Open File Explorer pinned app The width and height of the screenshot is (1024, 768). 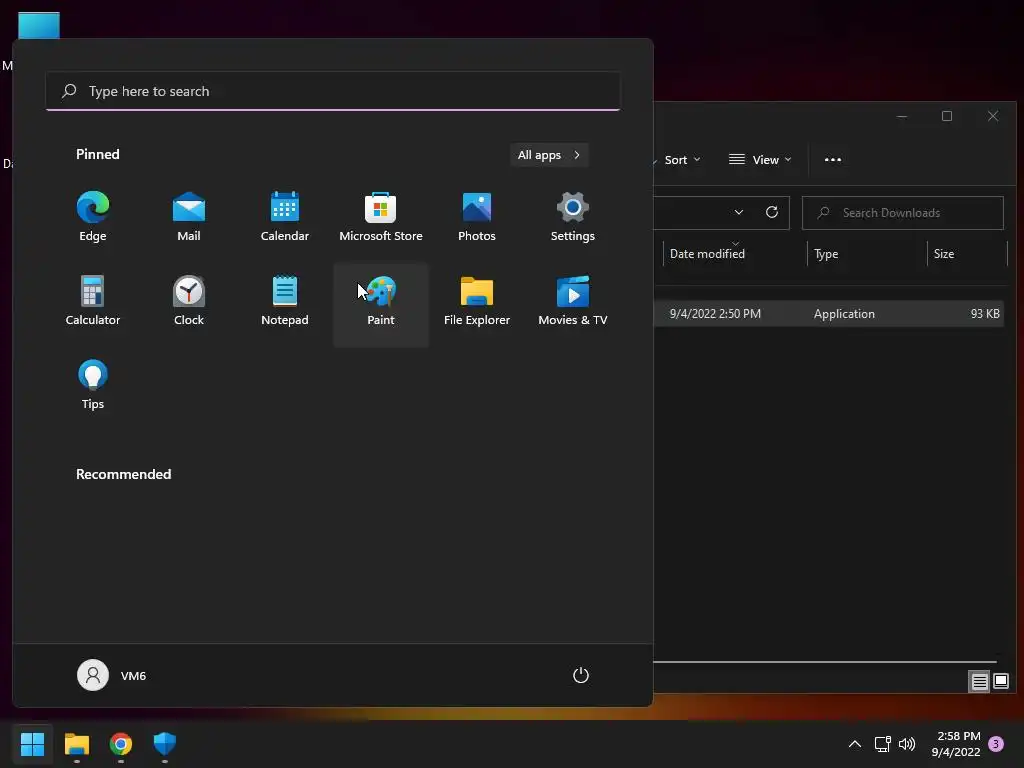(477, 301)
